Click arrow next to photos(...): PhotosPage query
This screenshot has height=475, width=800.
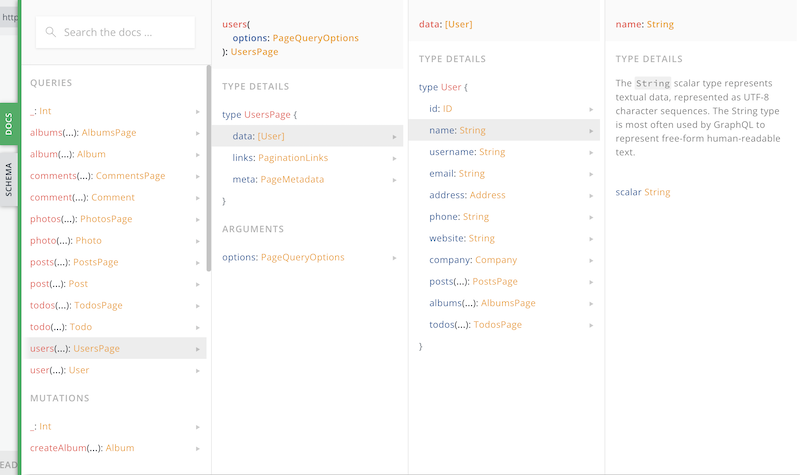click(x=198, y=219)
